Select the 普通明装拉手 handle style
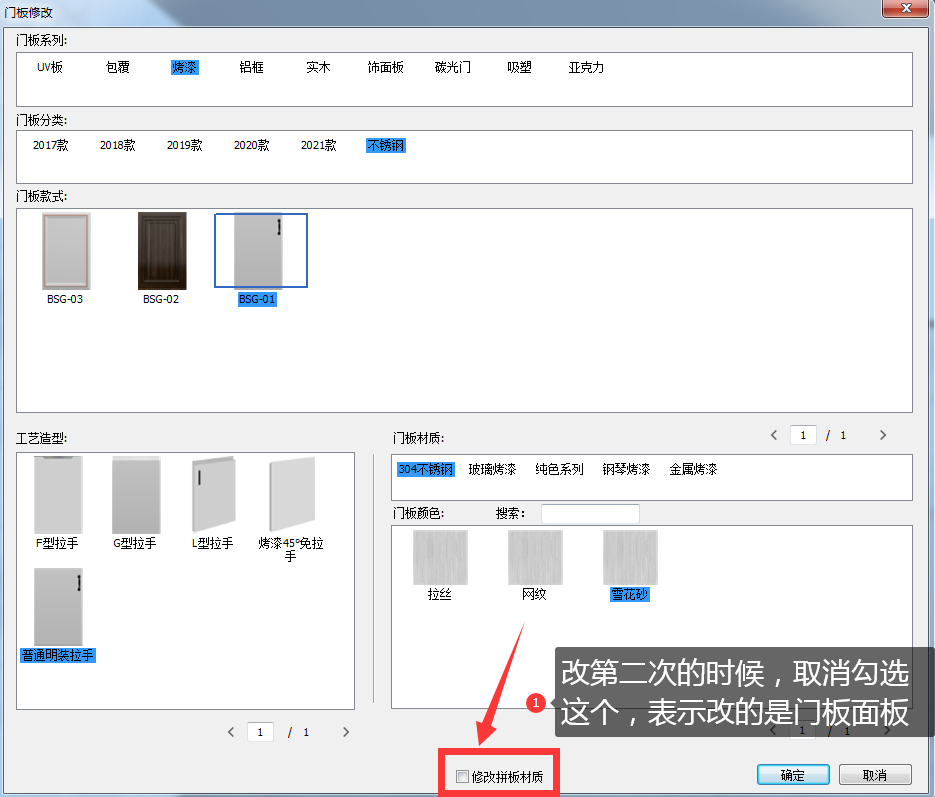Screen dimensions: 935x797 point(58,607)
